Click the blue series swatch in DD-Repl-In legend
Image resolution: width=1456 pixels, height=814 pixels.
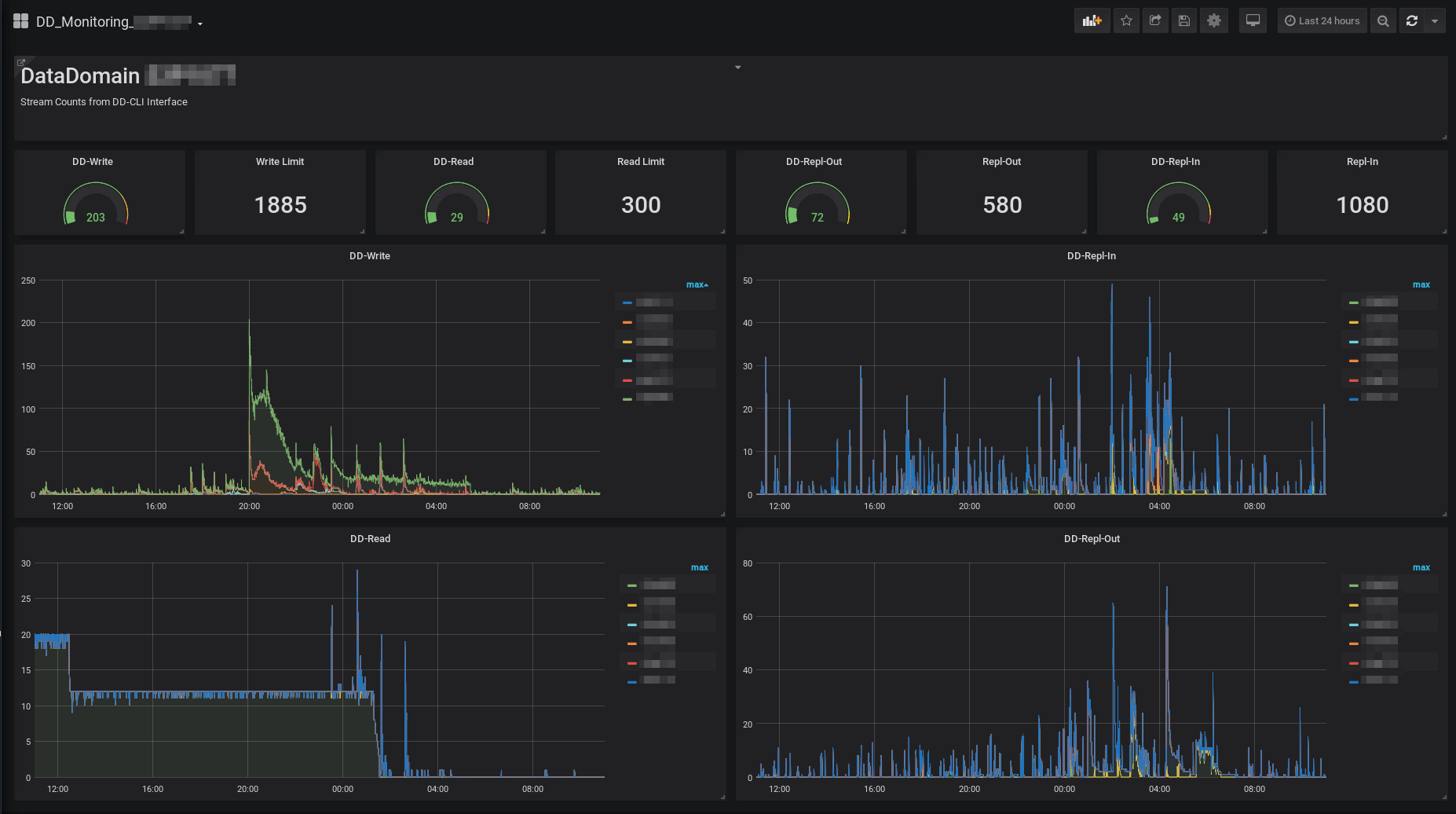pyautogui.click(x=1354, y=400)
